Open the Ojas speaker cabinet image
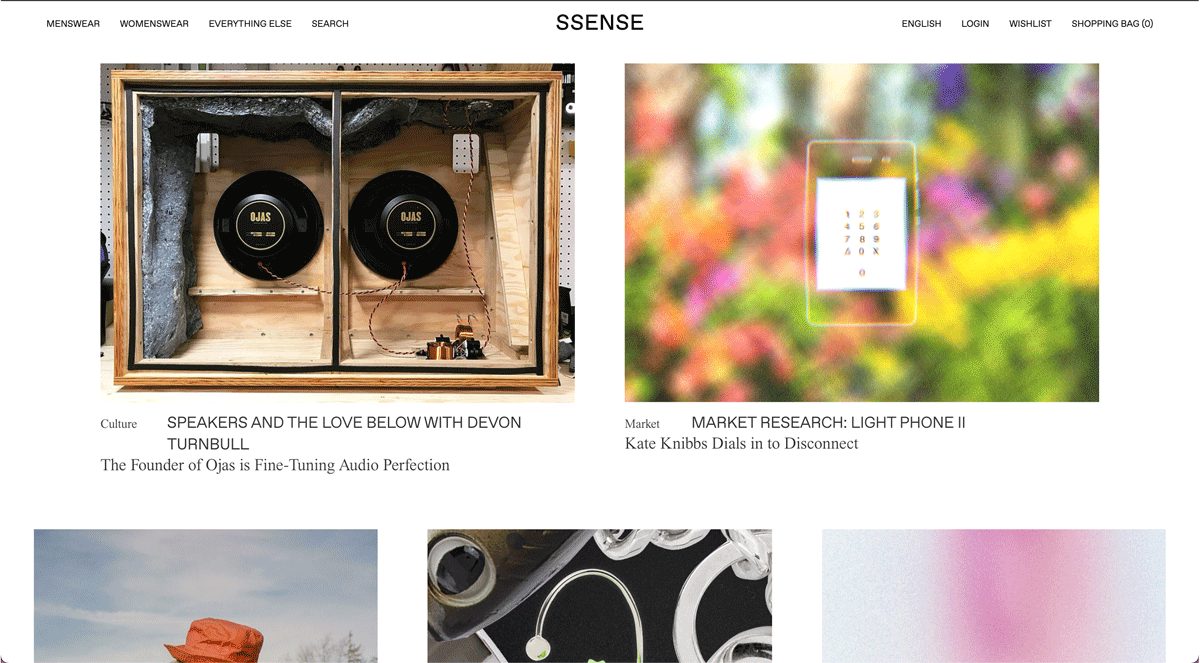 (x=337, y=233)
